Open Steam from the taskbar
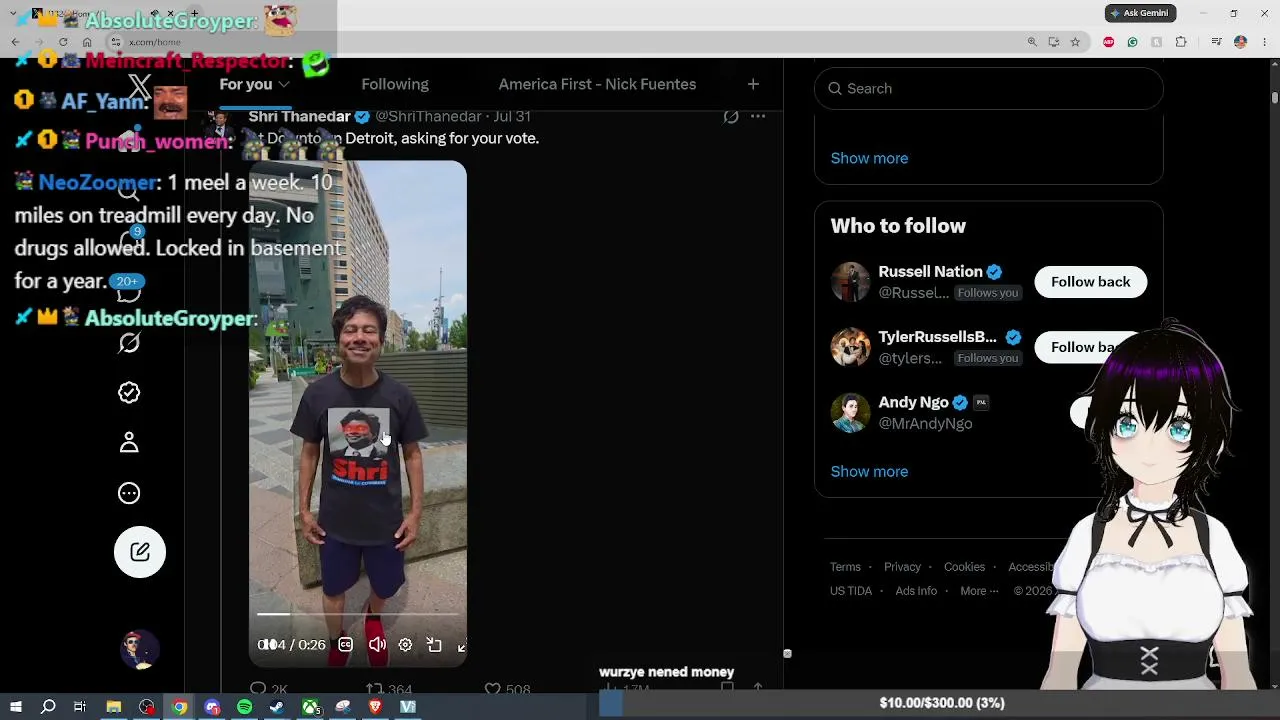Image resolution: width=1280 pixels, height=720 pixels. tap(277, 707)
